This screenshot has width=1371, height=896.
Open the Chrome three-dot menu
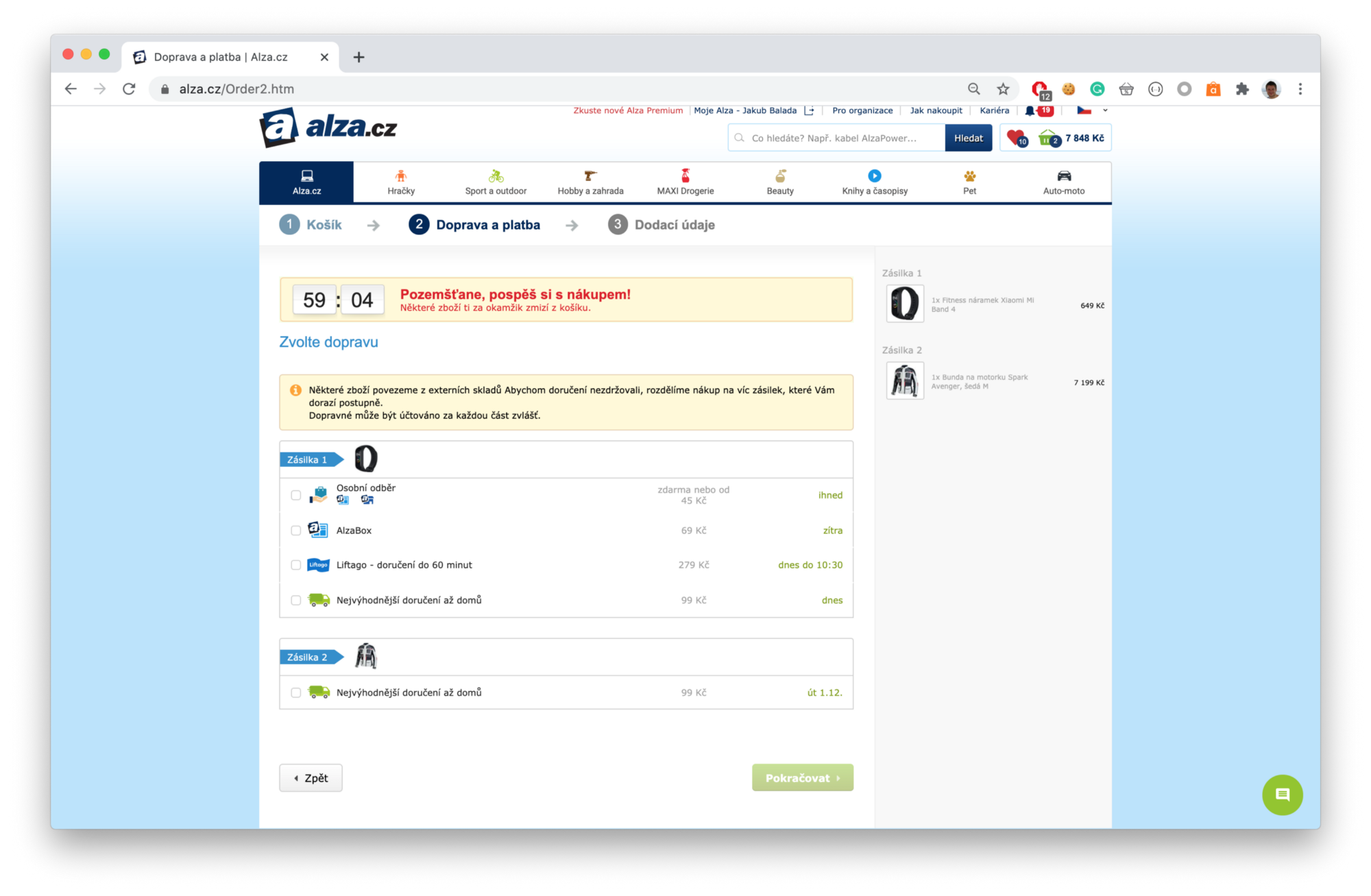pos(1300,88)
